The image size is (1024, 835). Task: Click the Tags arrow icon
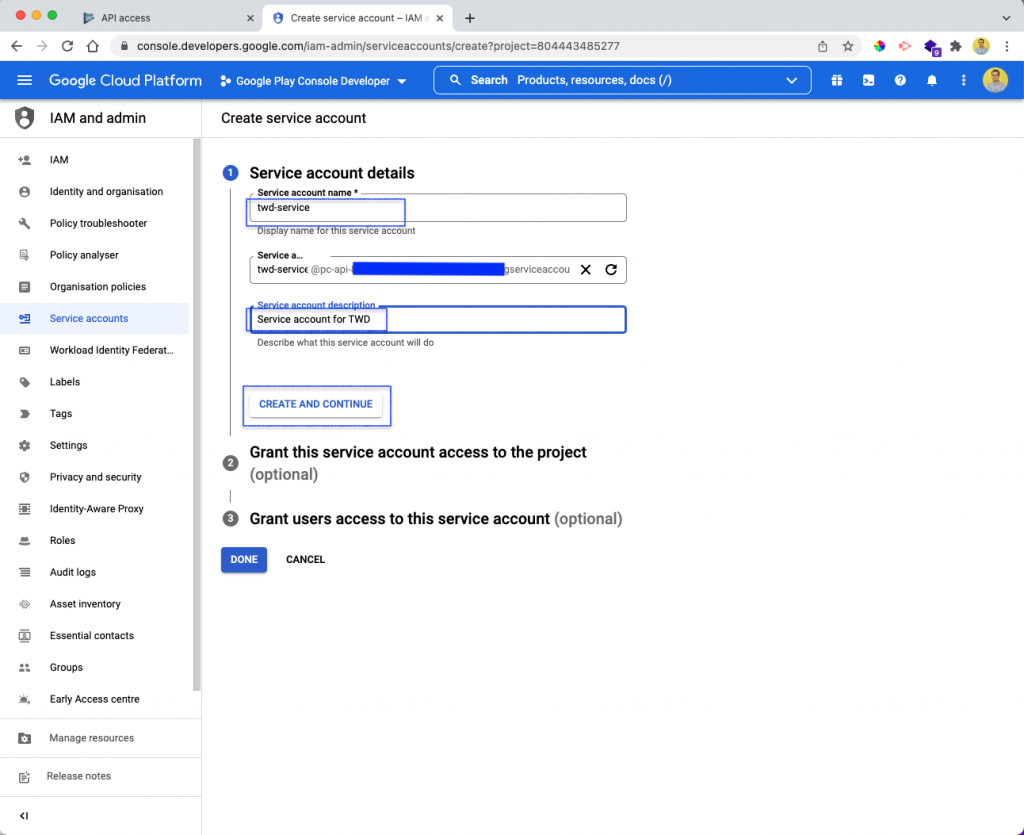[x=24, y=414]
